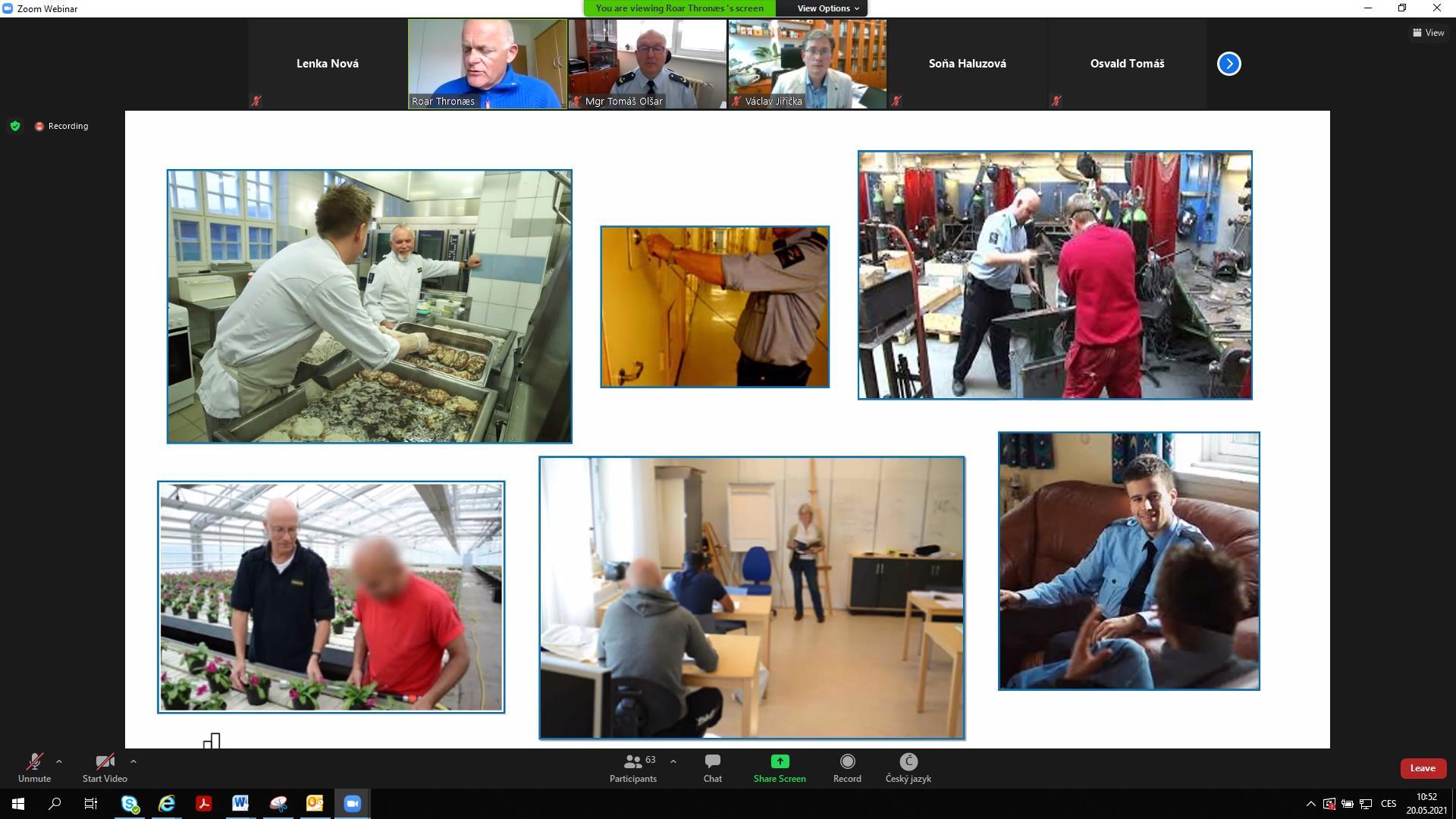Image resolution: width=1456 pixels, height=819 pixels.
Task: Open Microsoft Word from the taskbar
Action: [x=240, y=804]
